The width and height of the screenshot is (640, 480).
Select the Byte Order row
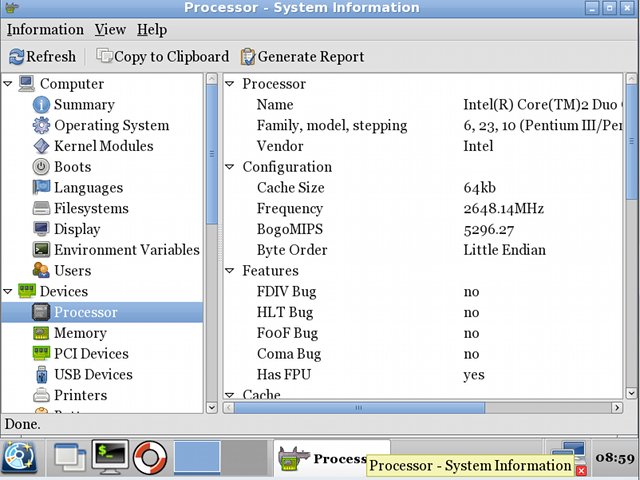tap(424, 250)
